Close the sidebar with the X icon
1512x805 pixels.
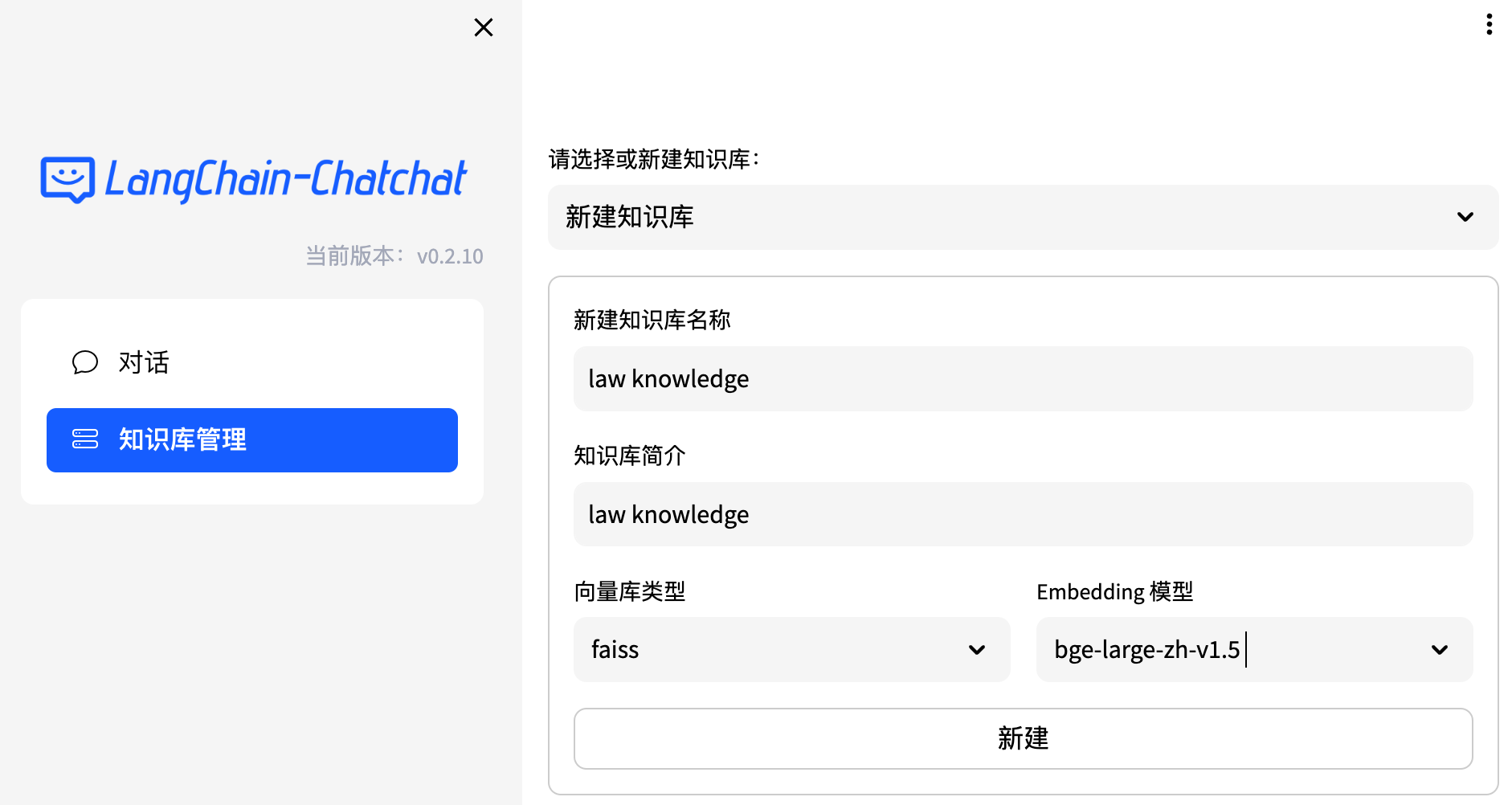[484, 27]
